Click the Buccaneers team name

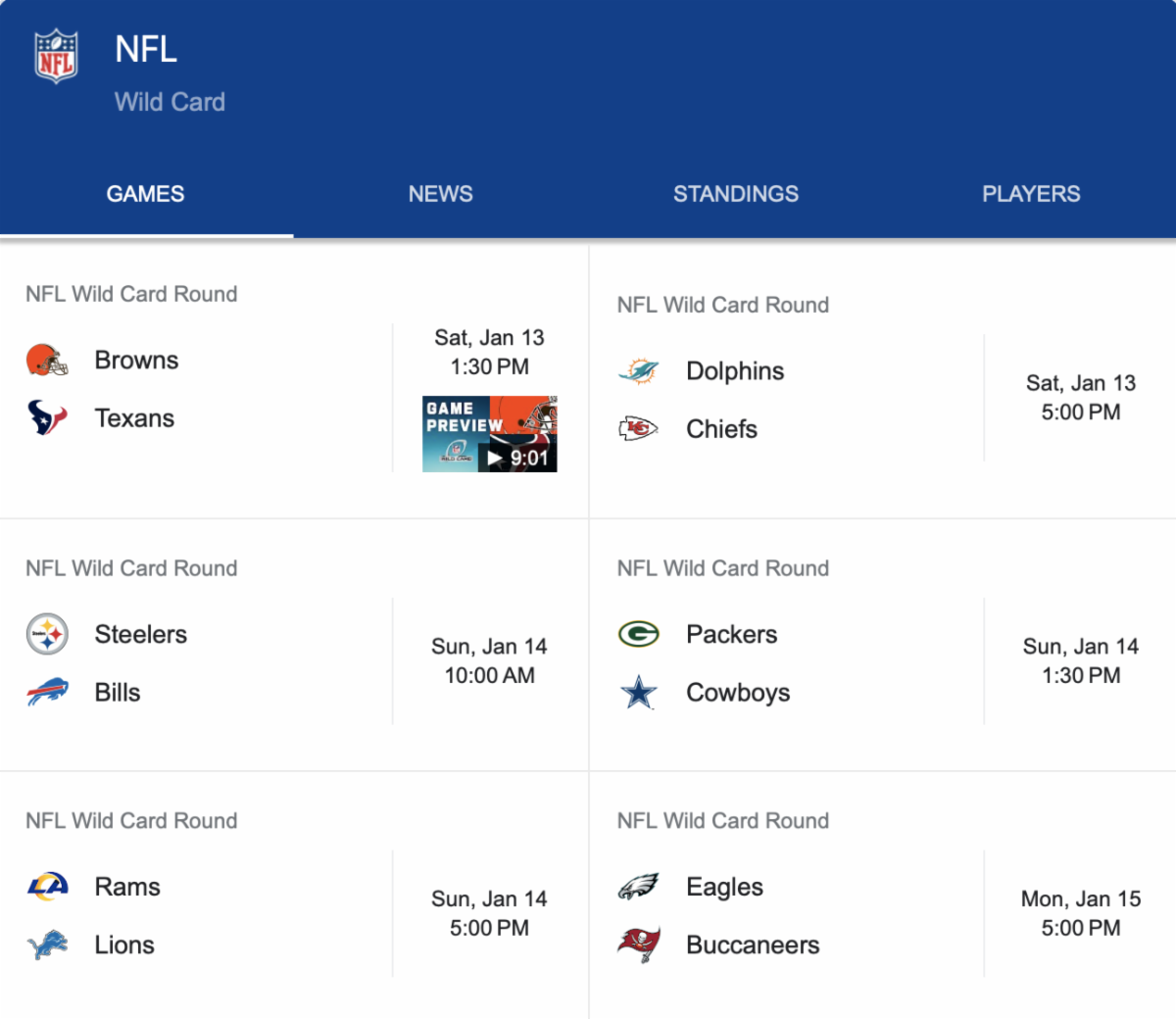pos(753,946)
